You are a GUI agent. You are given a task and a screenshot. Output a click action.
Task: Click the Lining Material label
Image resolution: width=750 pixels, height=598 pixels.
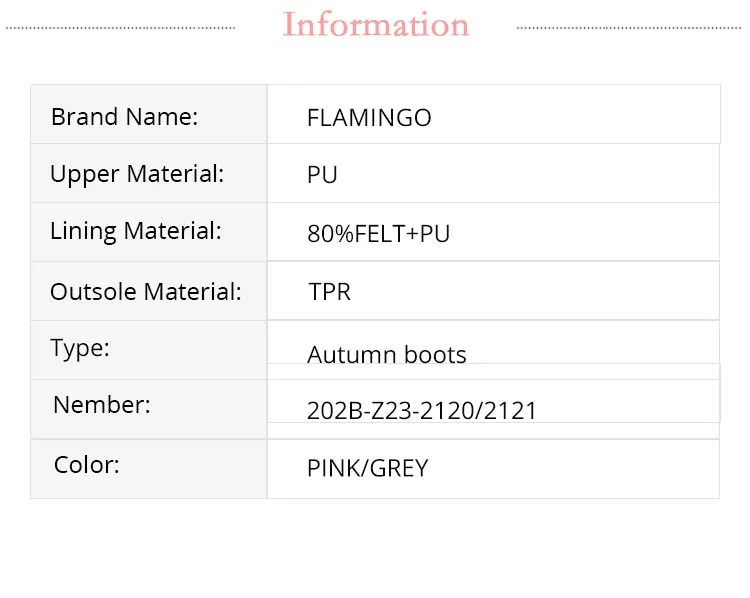(135, 231)
